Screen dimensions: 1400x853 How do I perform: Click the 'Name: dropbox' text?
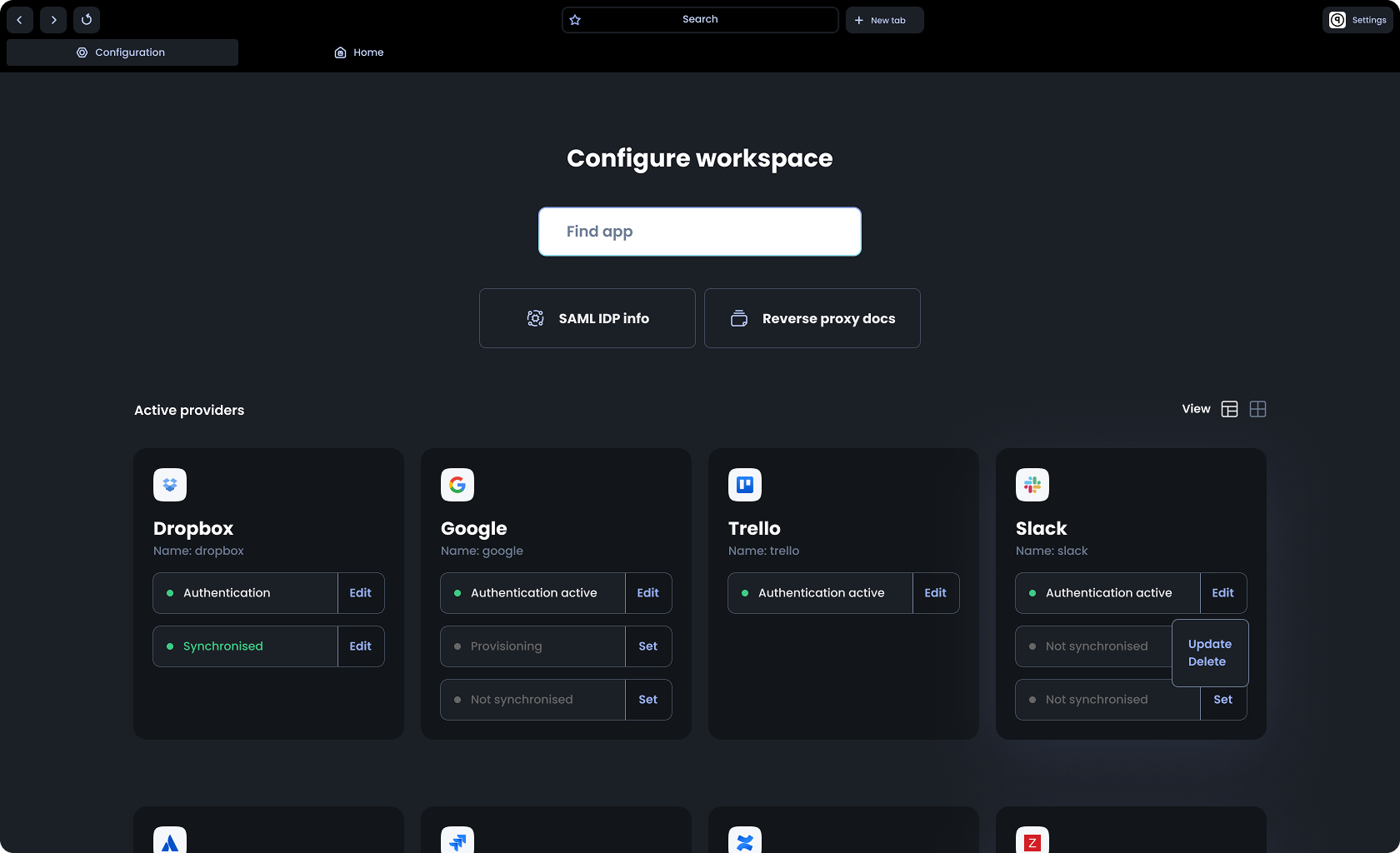pos(198,551)
